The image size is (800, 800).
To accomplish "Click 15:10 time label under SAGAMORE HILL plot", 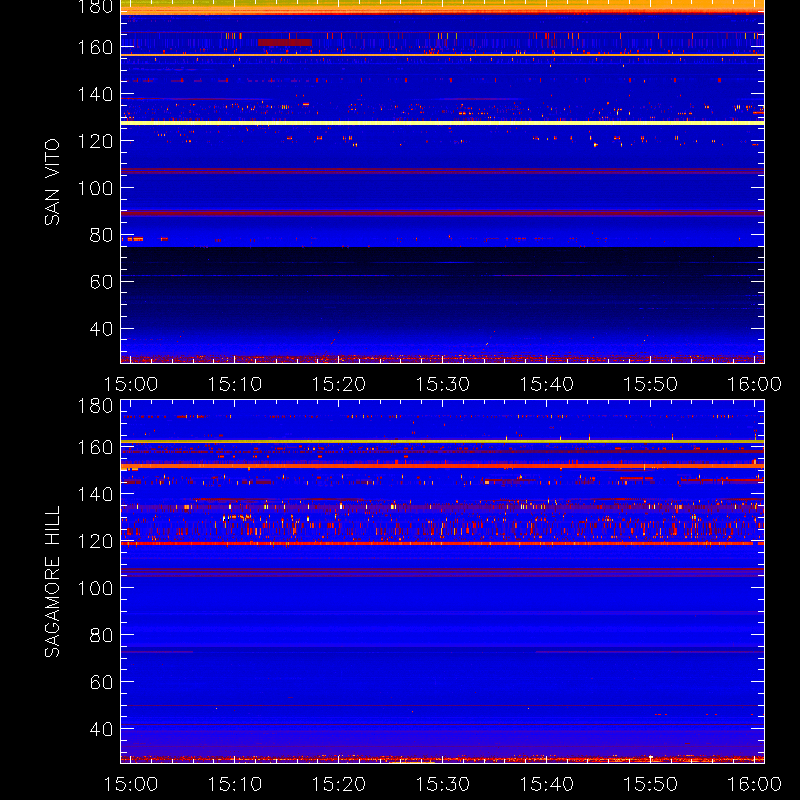I will 235,784.
